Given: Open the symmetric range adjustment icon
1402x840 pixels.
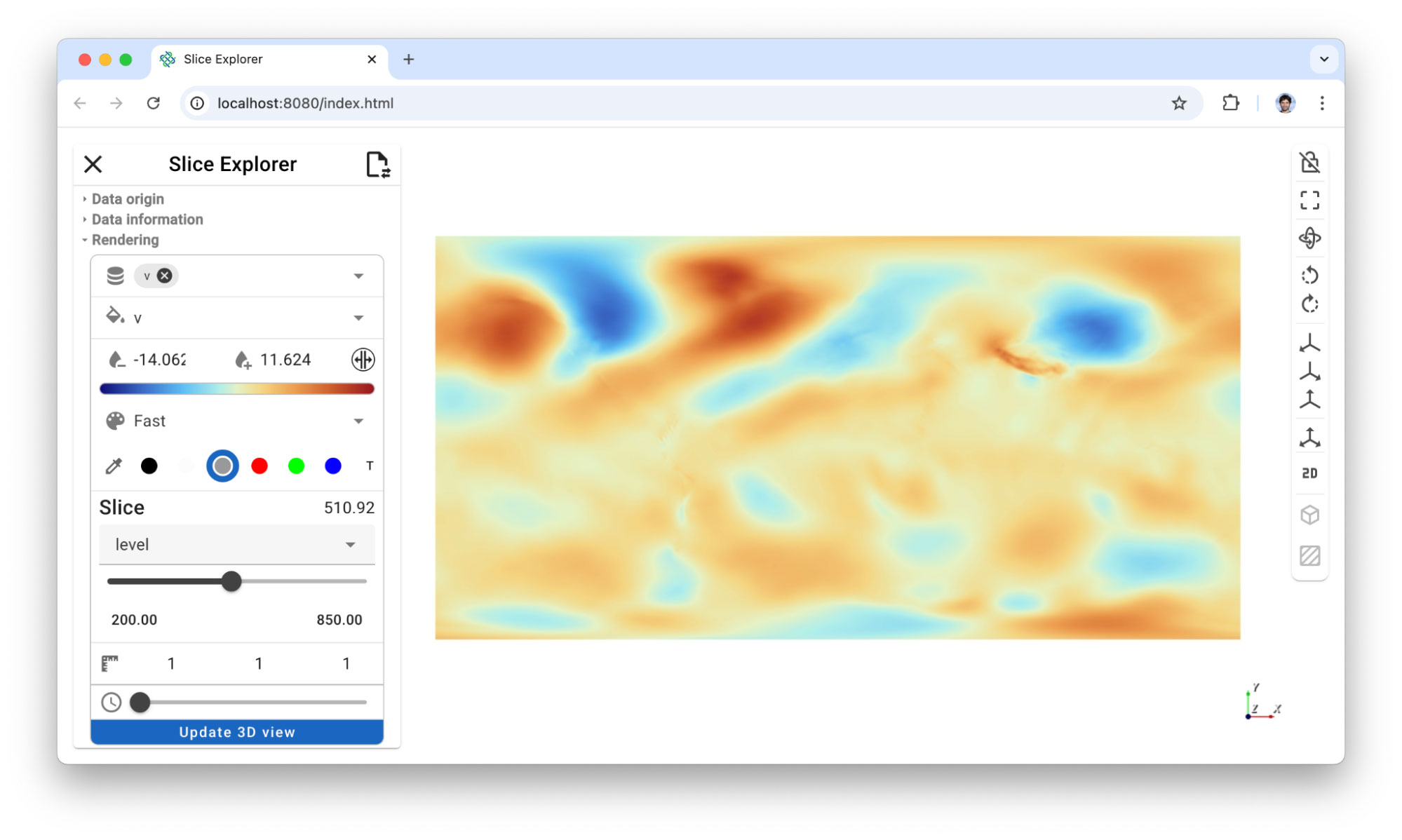Looking at the screenshot, I should click(x=362, y=360).
